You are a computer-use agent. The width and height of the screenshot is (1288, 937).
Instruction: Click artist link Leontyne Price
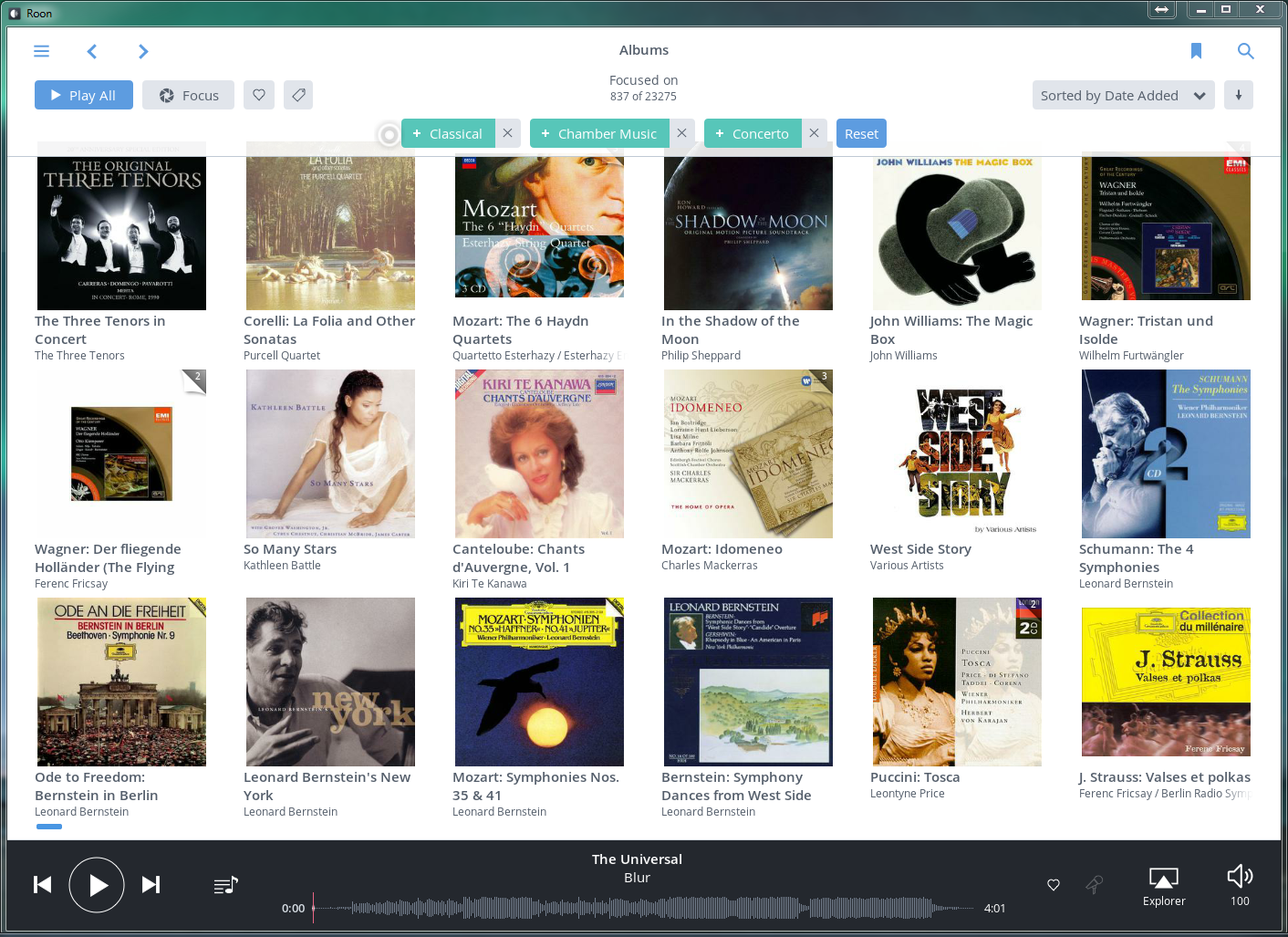pos(908,794)
